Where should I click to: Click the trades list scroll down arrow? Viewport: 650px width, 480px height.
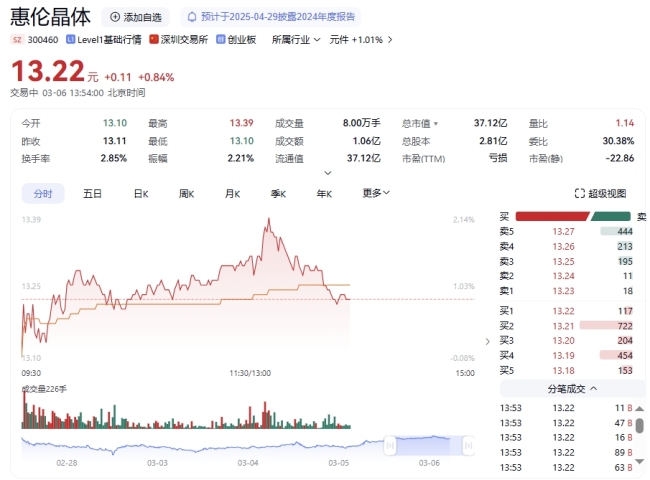(640, 461)
